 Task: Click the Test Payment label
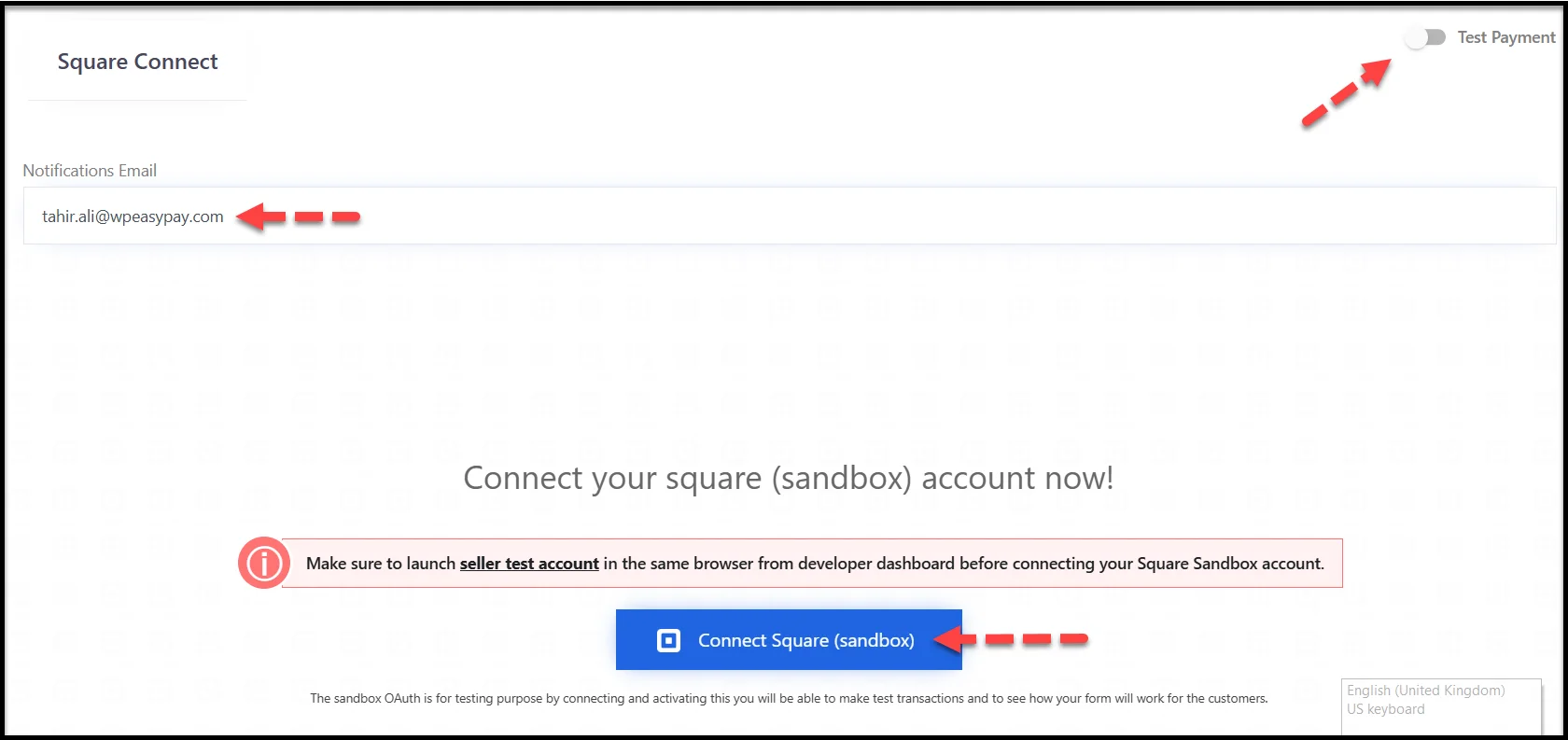pyautogui.click(x=1506, y=37)
